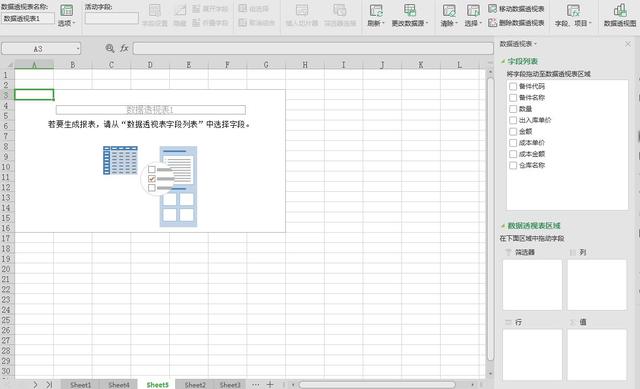This screenshot has width=640, height=389.
Task: Check the 备件名称 field
Action: point(513,98)
